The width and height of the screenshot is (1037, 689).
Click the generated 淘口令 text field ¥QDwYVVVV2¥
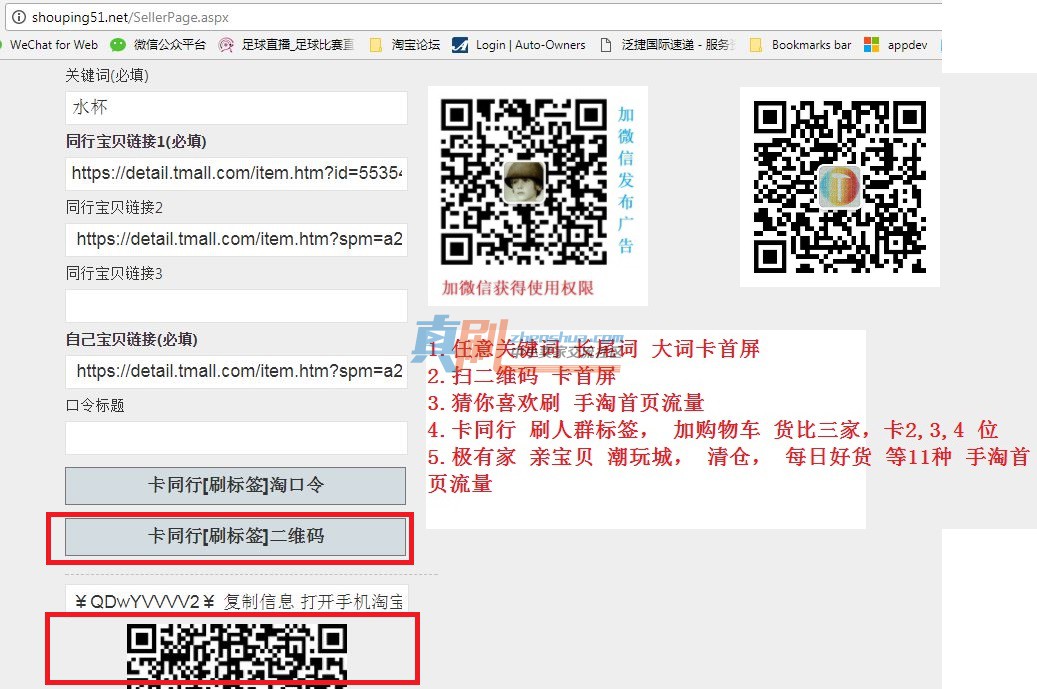coord(237,600)
